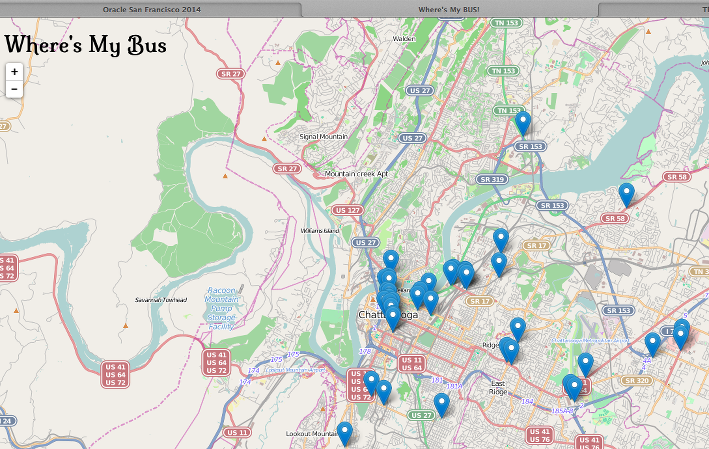Zoom out with the minus button
The height and width of the screenshot is (449, 709).
[x=14, y=89]
